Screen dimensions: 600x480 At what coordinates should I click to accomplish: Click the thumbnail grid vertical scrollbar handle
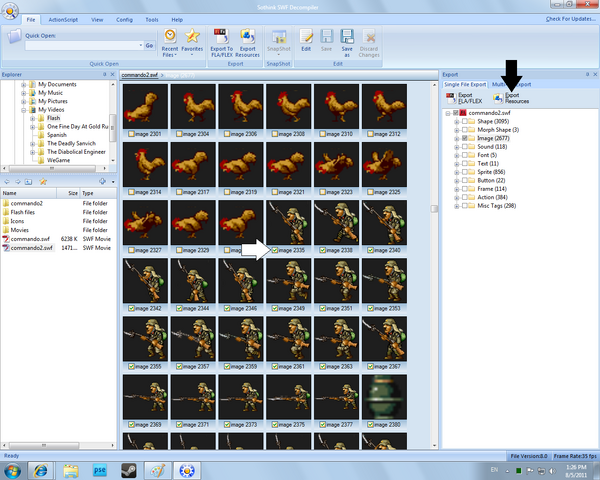coord(434,209)
